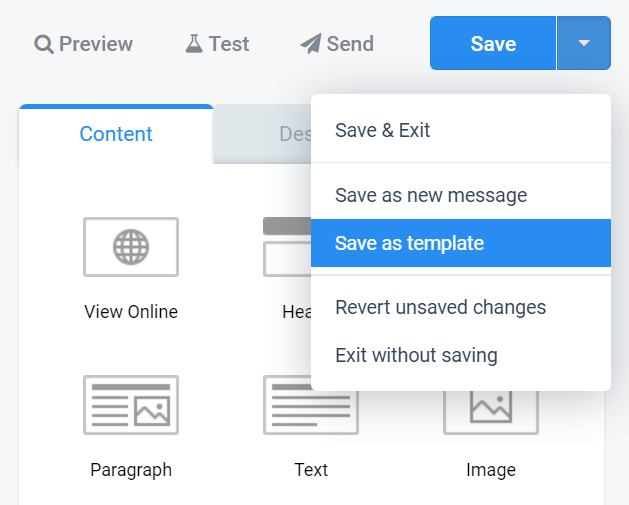The height and width of the screenshot is (505, 629).
Task: Select Save as template option
Action: point(461,243)
